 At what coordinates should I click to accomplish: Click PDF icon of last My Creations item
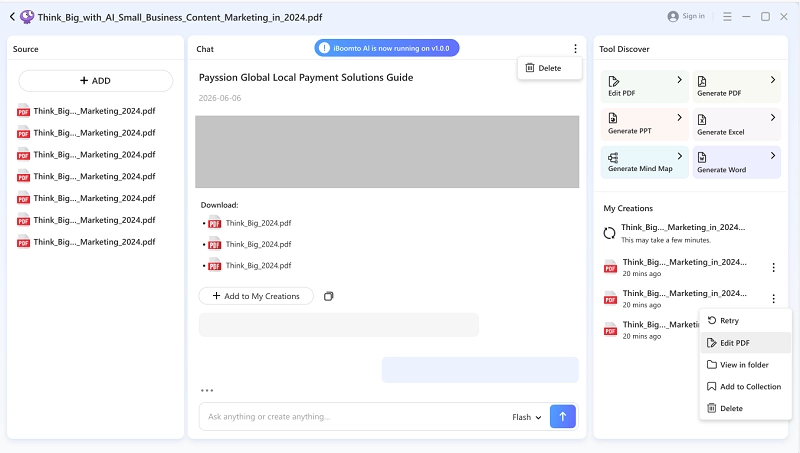[x=610, y=330]
